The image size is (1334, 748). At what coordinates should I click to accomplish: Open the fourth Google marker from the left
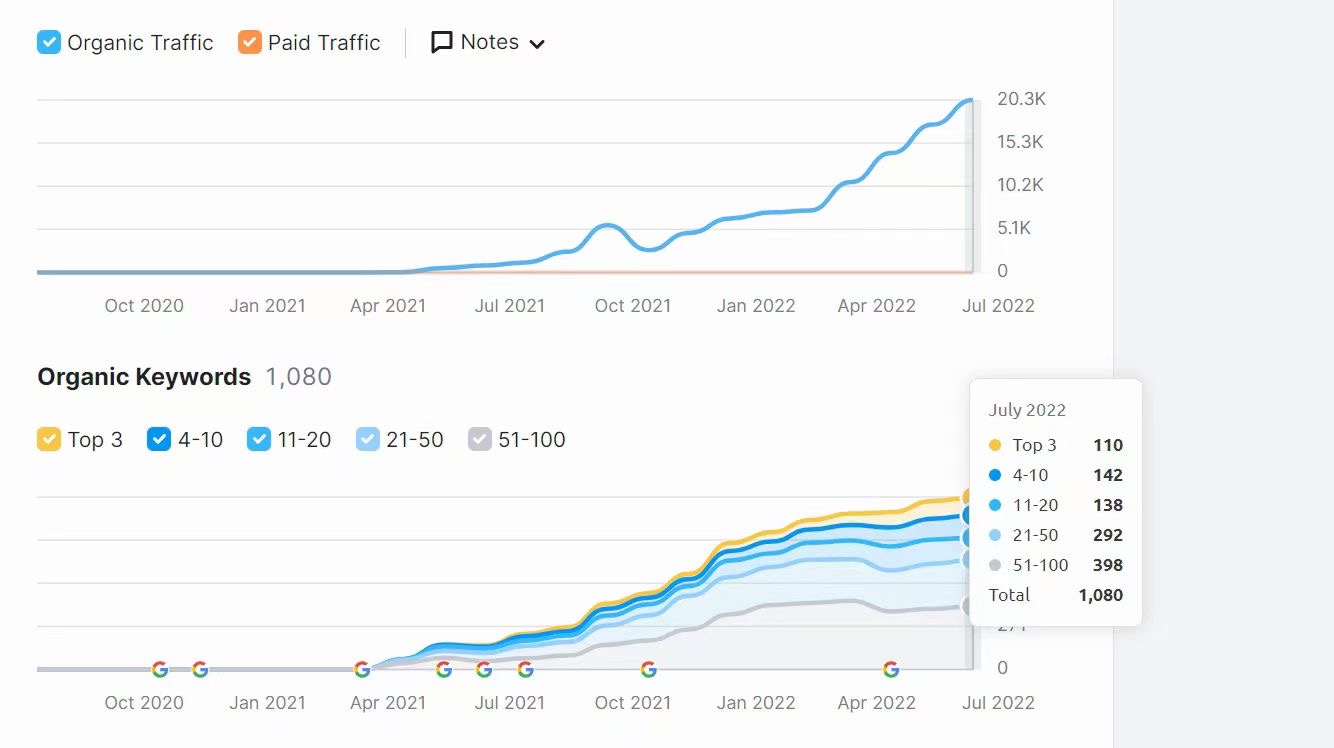(x=444, y=669)
